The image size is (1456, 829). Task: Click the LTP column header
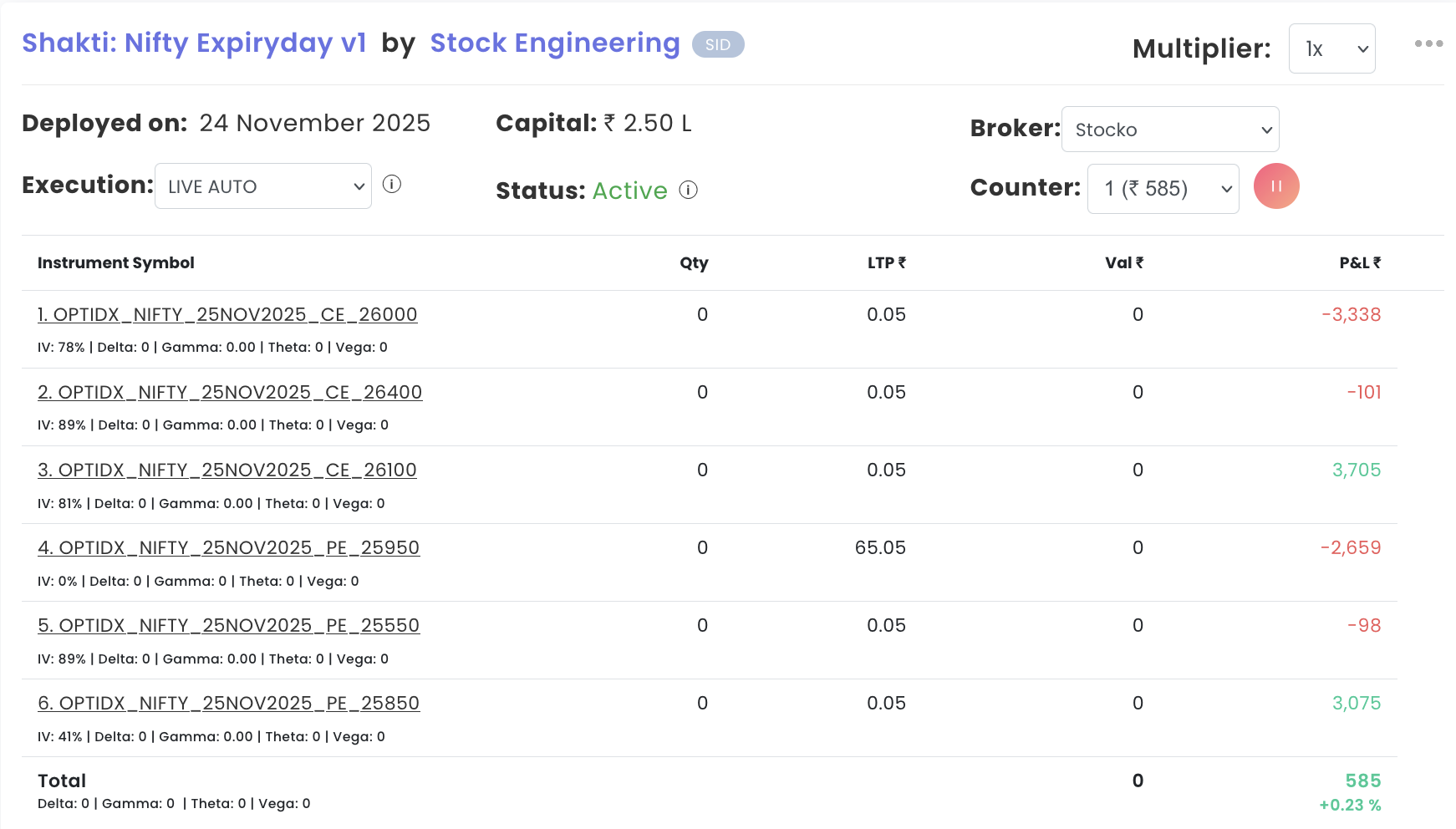click(x=886, y=263)
